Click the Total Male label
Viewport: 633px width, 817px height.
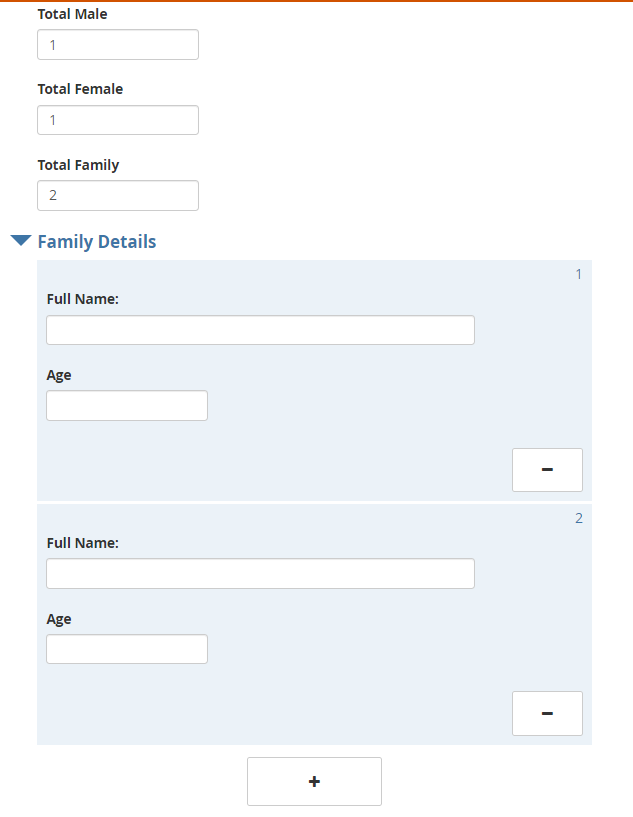point(72,14)
